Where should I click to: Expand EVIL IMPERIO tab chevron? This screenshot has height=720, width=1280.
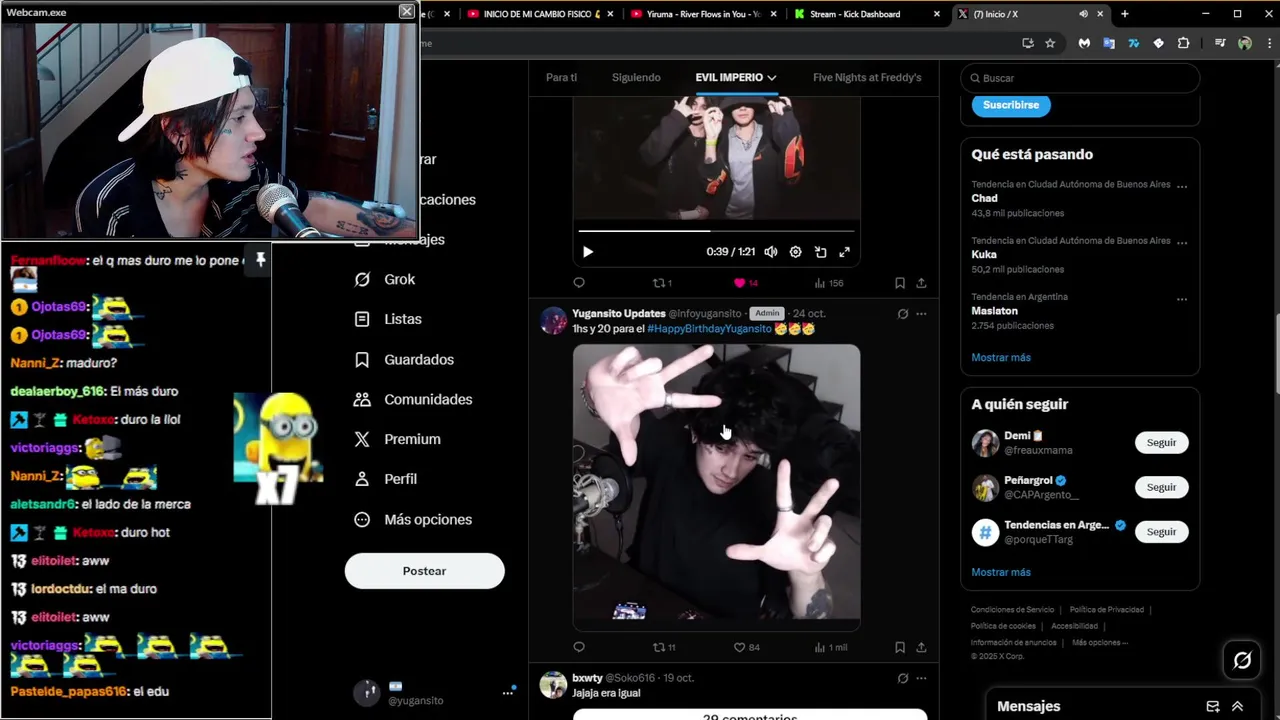(771, 77)
